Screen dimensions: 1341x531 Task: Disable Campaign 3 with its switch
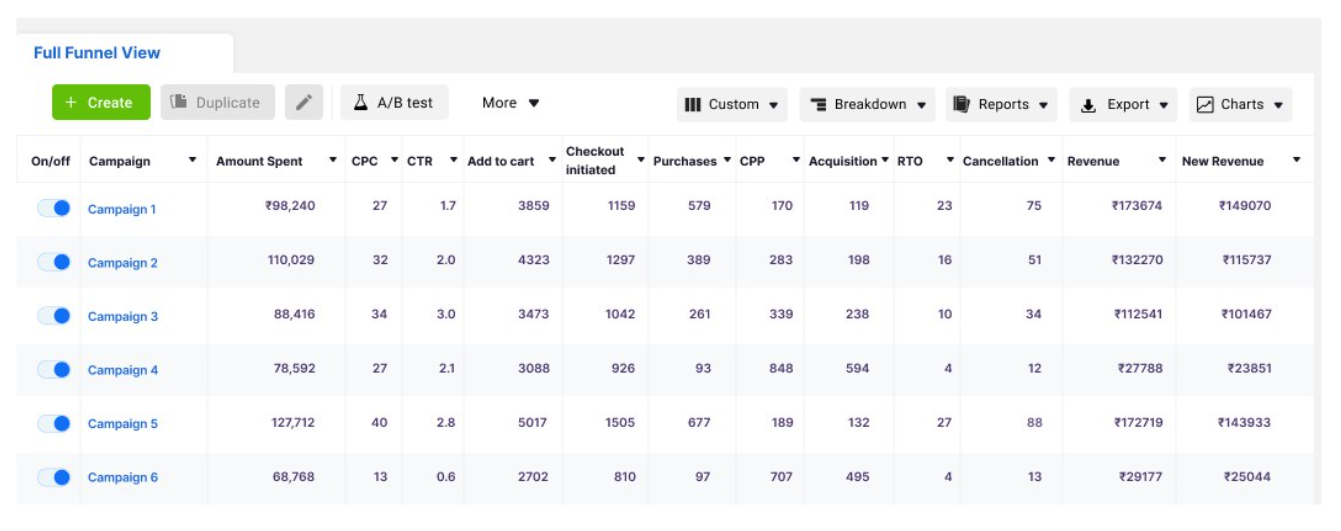click(x=54, y=316)
